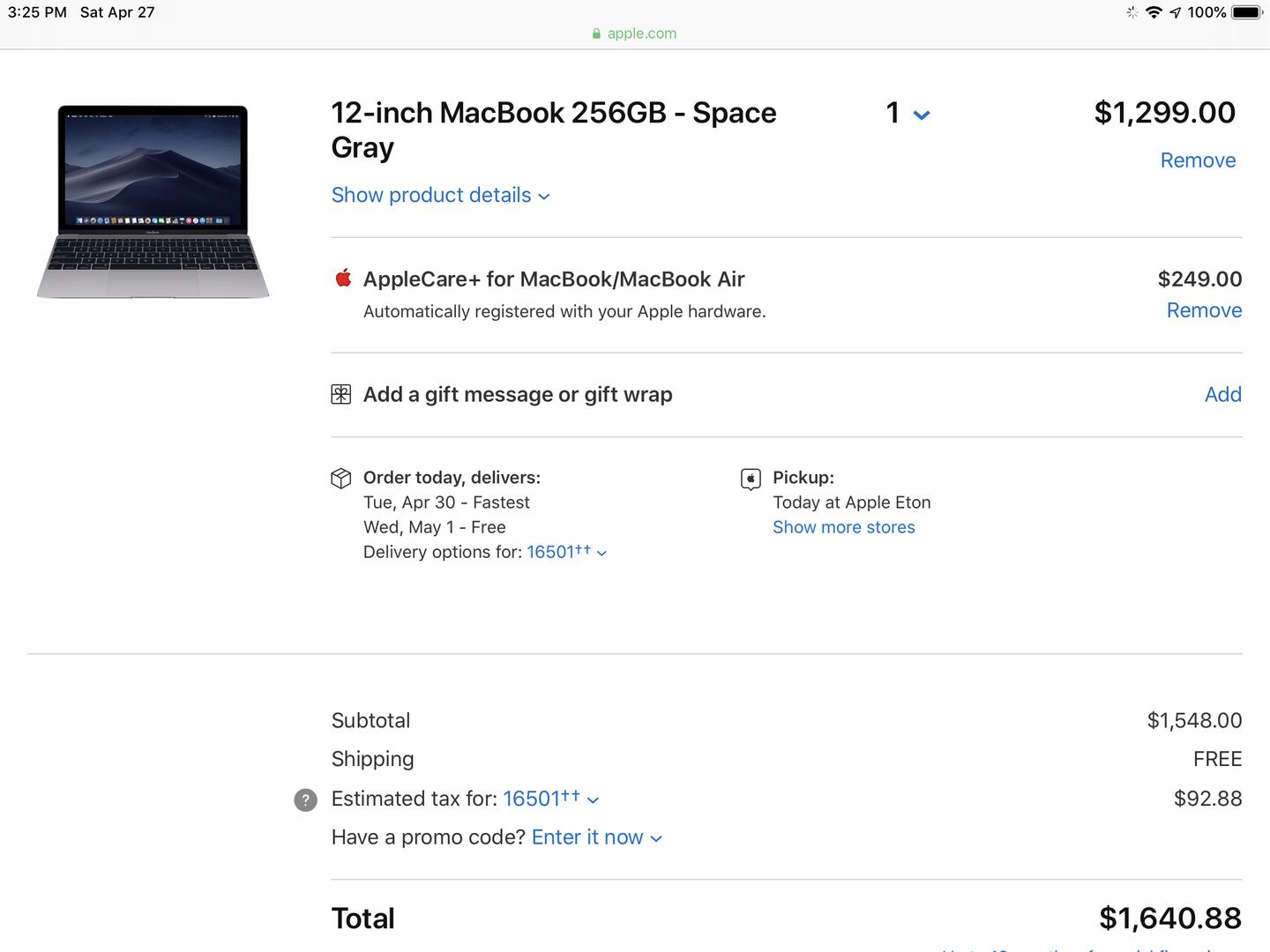Click the delivery package box icon
The width and height of the screenshot is (1270, 952).
coord(341,478)
